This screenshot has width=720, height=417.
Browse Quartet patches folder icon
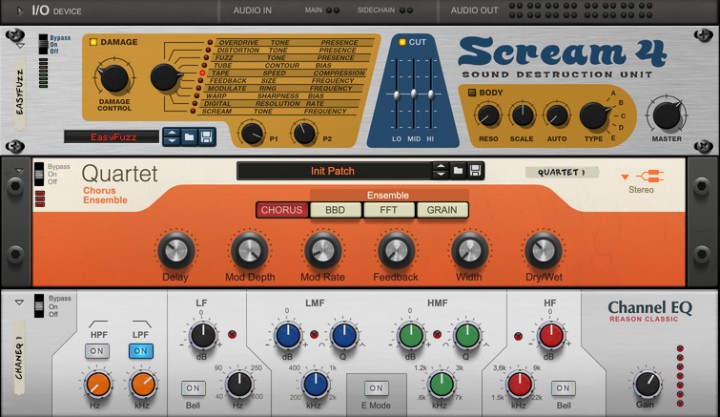pos(458,171)
